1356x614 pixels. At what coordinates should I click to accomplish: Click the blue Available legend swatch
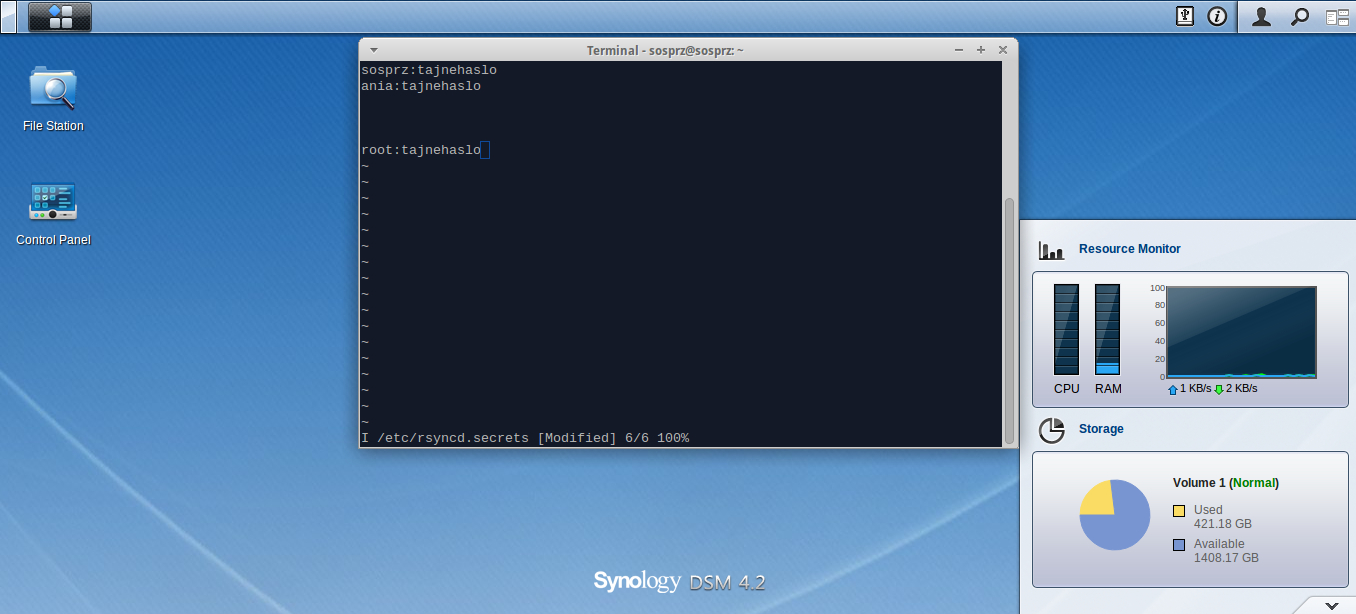1179,545
